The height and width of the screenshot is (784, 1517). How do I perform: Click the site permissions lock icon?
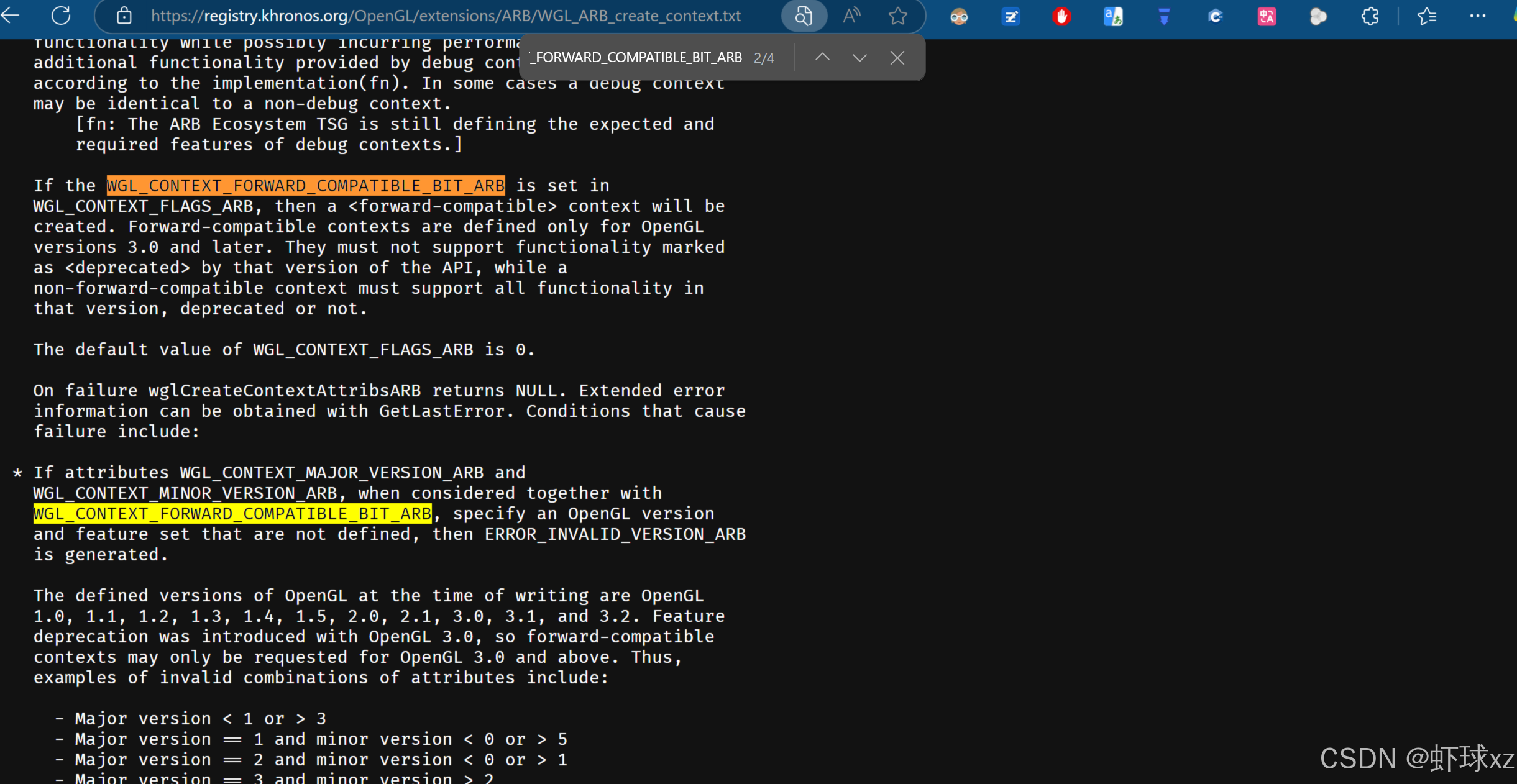tap(124, 16)
